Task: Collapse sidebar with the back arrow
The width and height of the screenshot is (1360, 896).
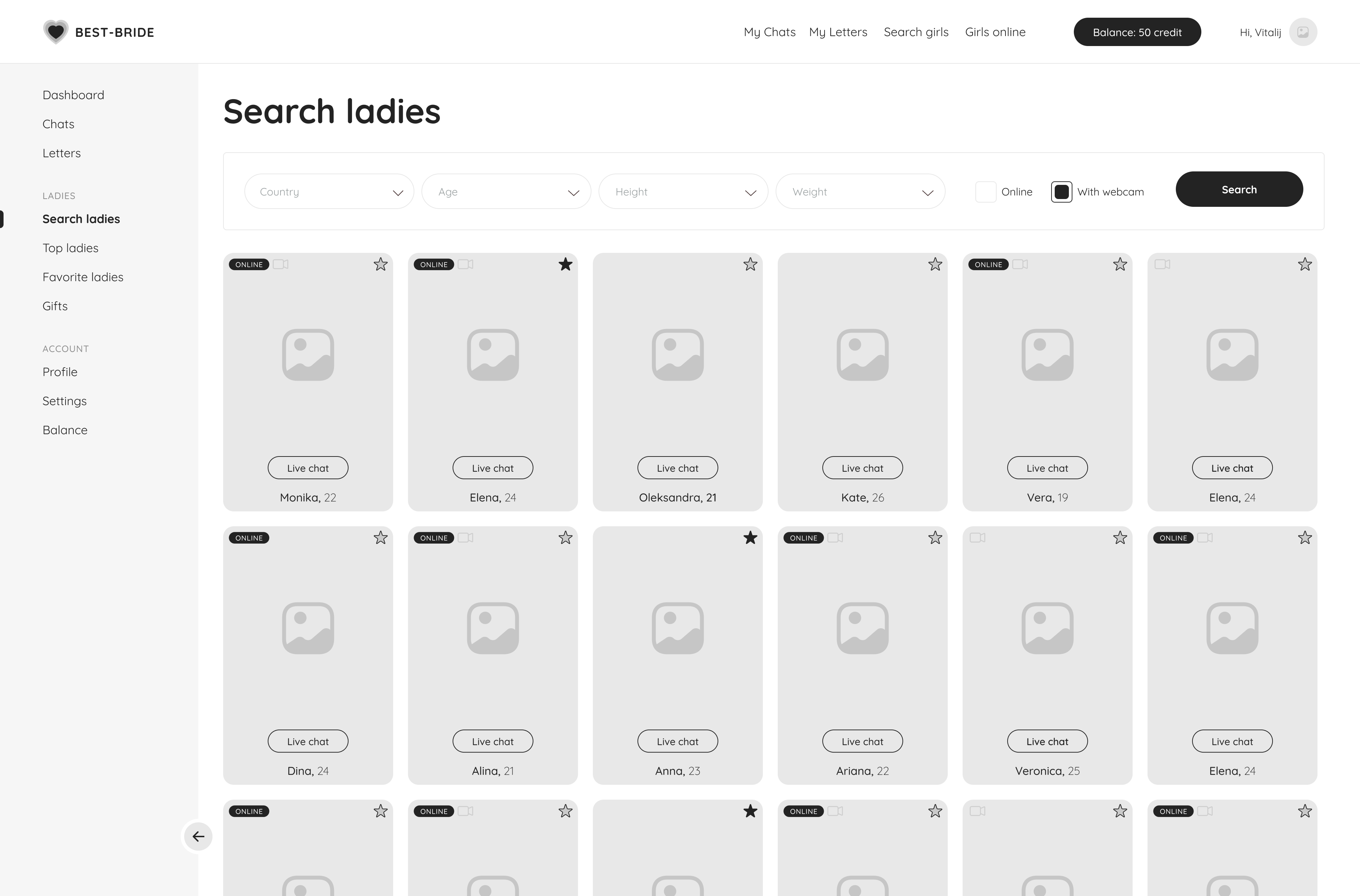Action: coord(198,837)
